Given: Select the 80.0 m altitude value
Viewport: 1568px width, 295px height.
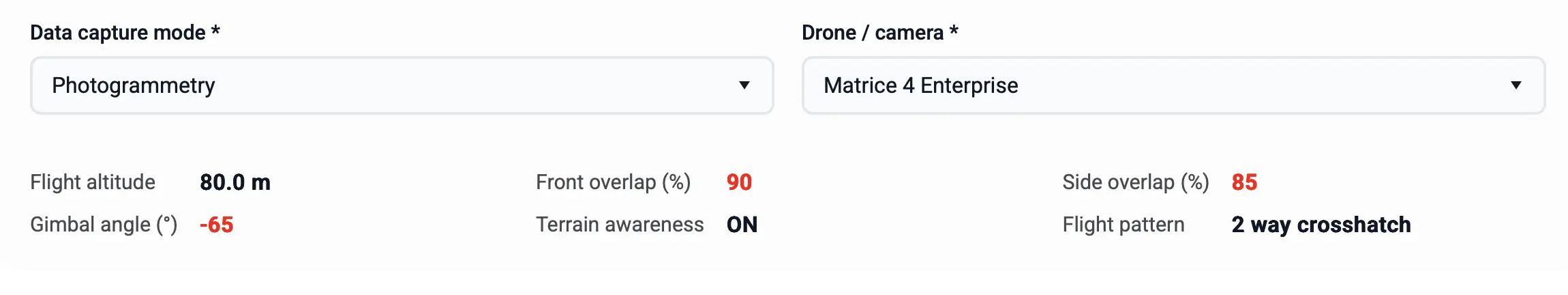Looking at the screenshot, I should 235,182.
